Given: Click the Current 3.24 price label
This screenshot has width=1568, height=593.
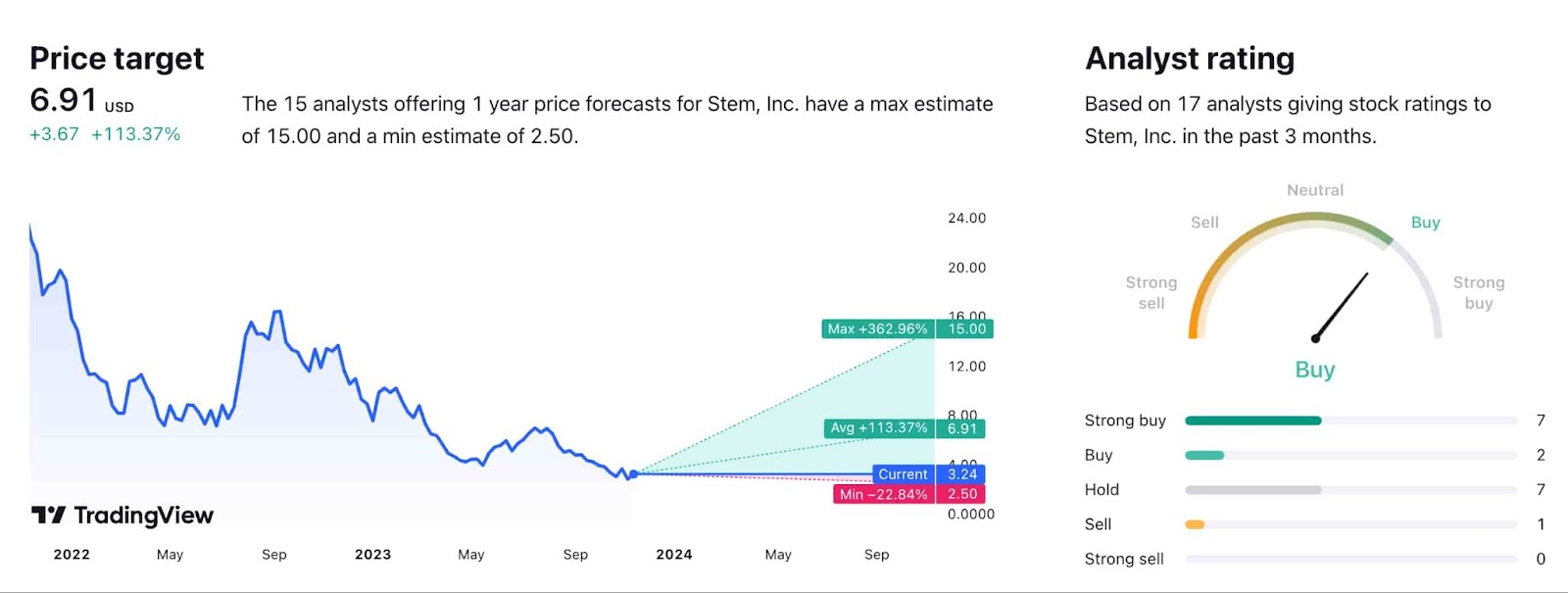Looking at the screenshot, I should coord(903,474).
